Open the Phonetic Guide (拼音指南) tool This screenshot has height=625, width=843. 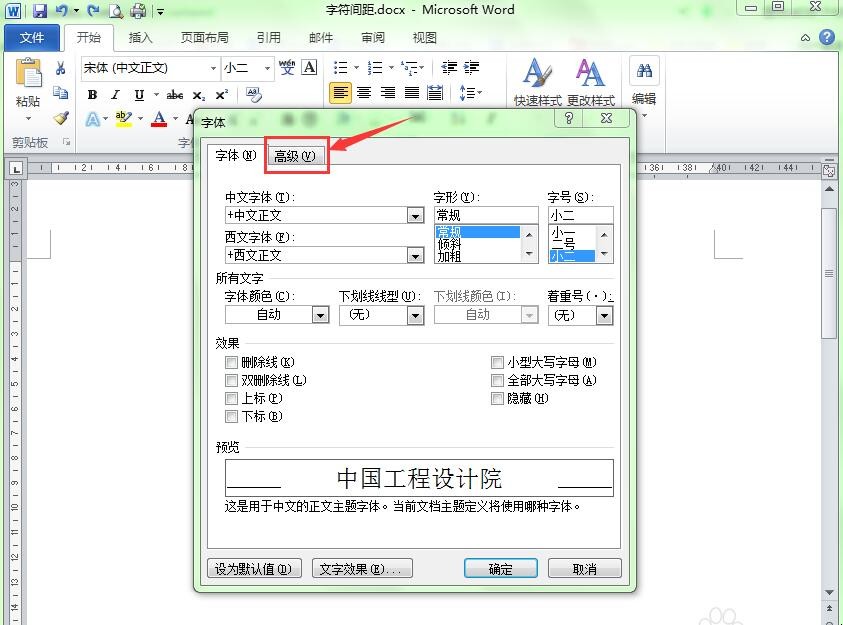point(288,68)
